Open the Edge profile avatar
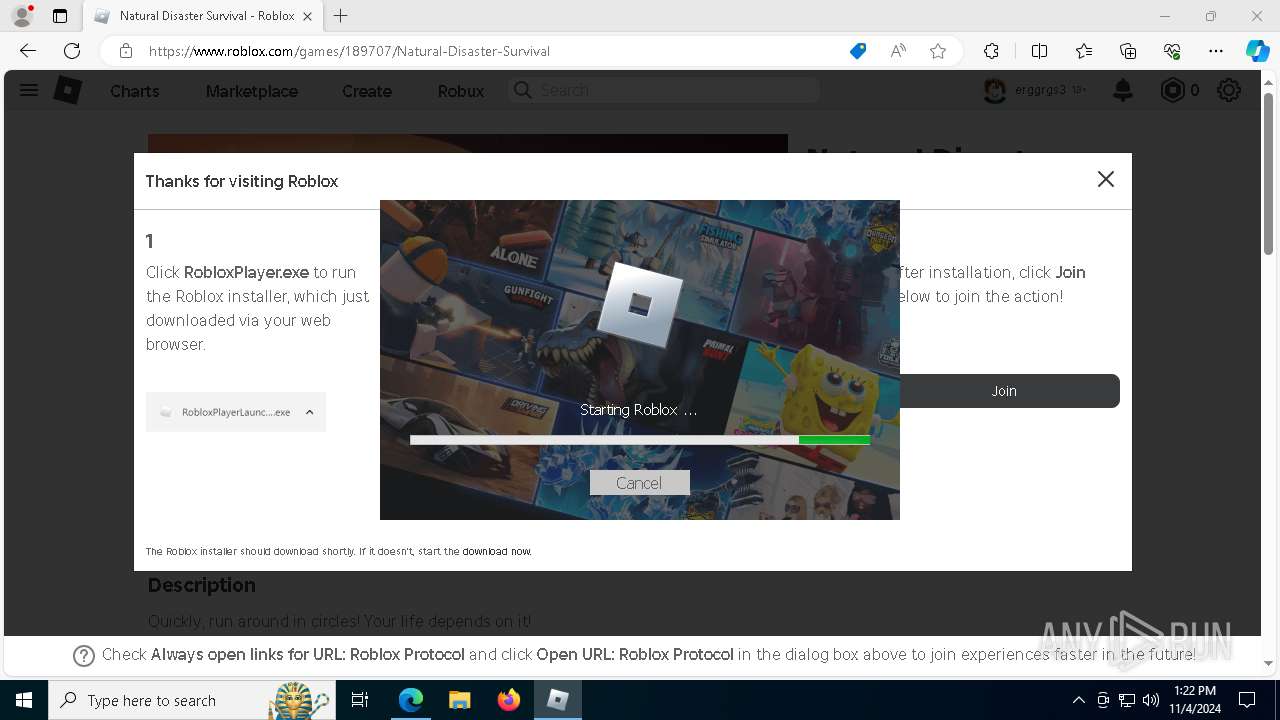Viewport: 1280px width, 720px height. 22,16
